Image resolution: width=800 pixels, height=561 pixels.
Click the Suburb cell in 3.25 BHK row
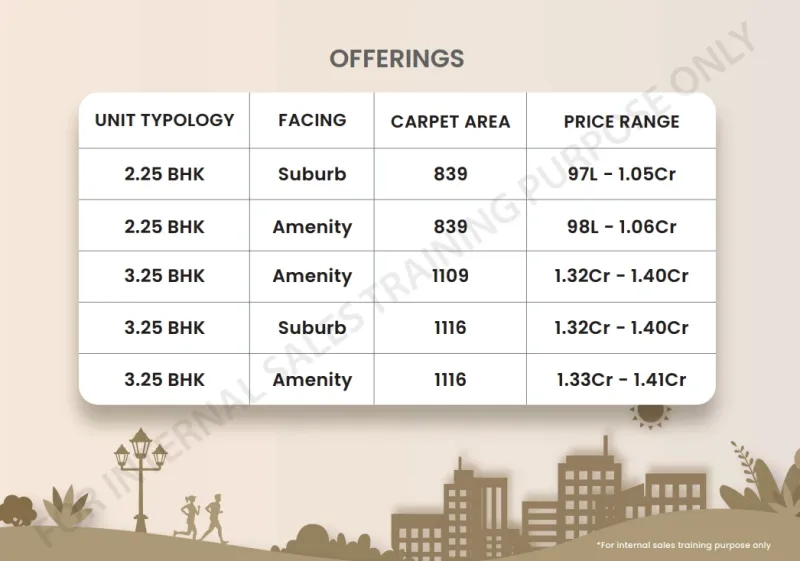(312, 327)
